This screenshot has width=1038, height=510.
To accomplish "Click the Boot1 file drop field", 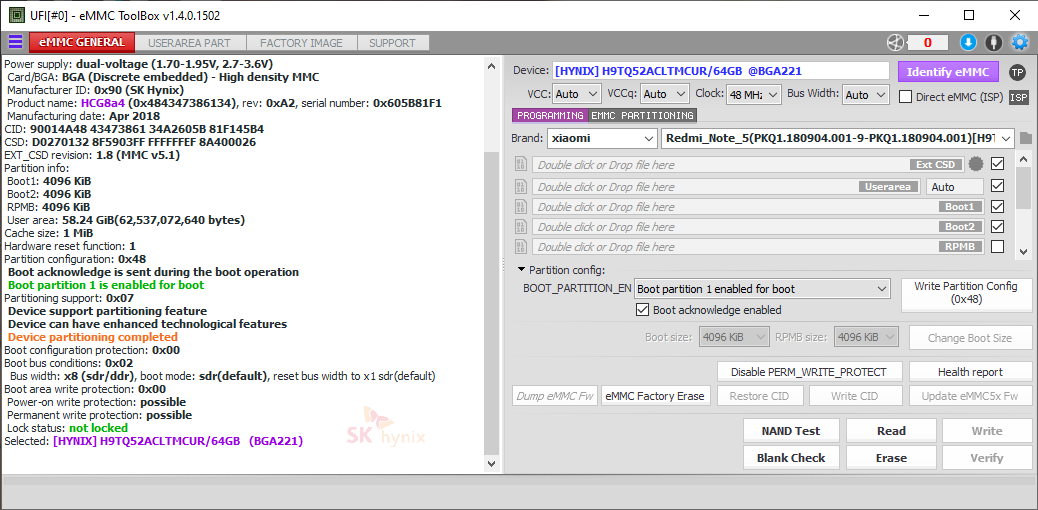I will tap(757, 207).
